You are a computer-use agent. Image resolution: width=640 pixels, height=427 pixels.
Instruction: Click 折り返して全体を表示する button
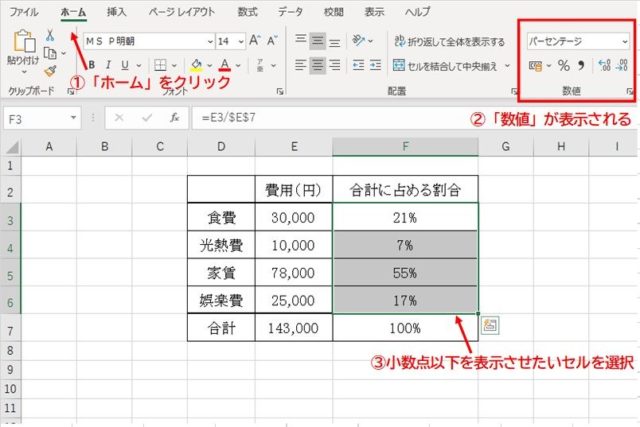[x=449, y=42]
